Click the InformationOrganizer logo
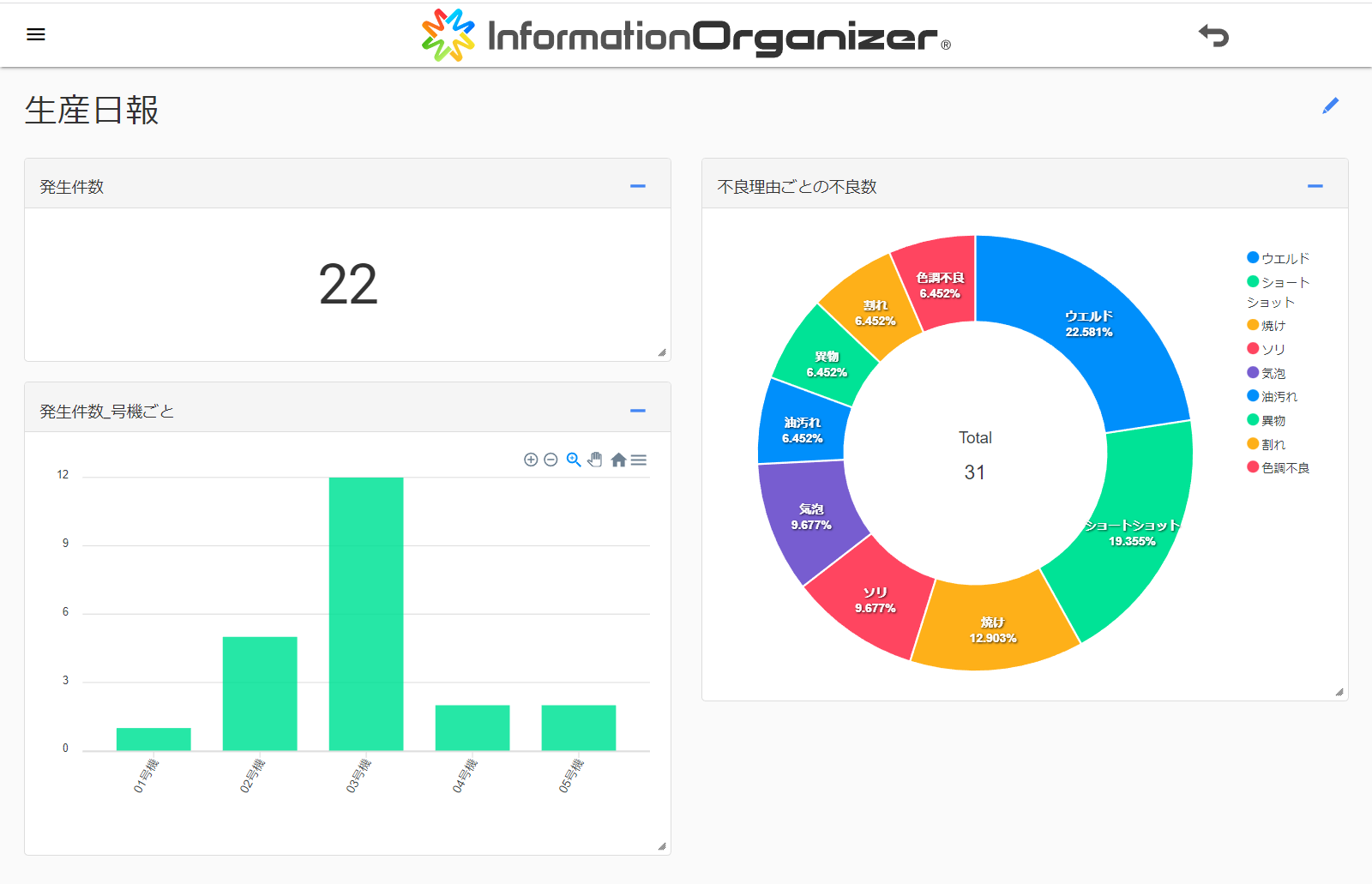The image size is (1372, 884). (686, 35)
